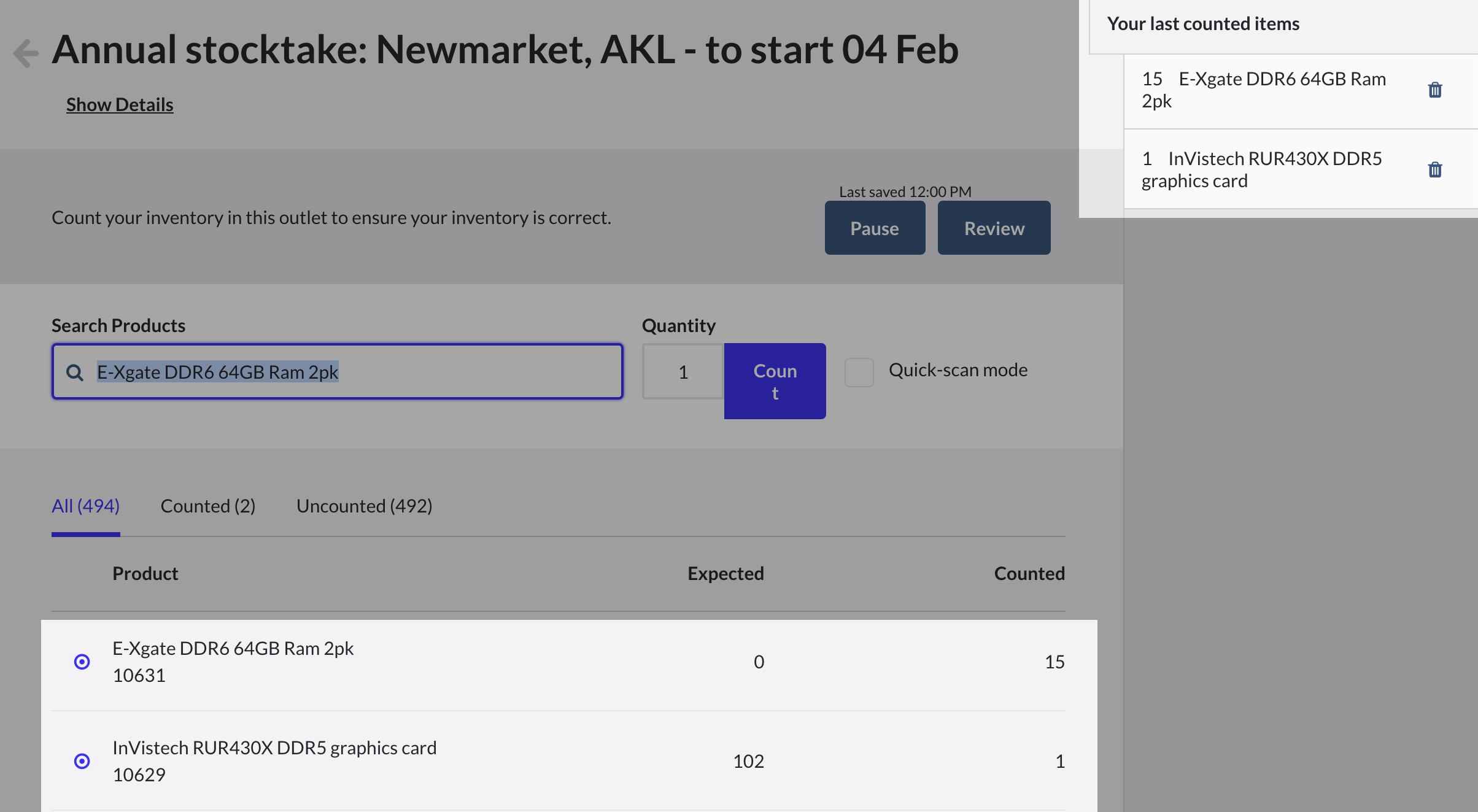This screenshot has width=1478, height=812.
Task: Click the Search Products text field
Action: point(338,371)
